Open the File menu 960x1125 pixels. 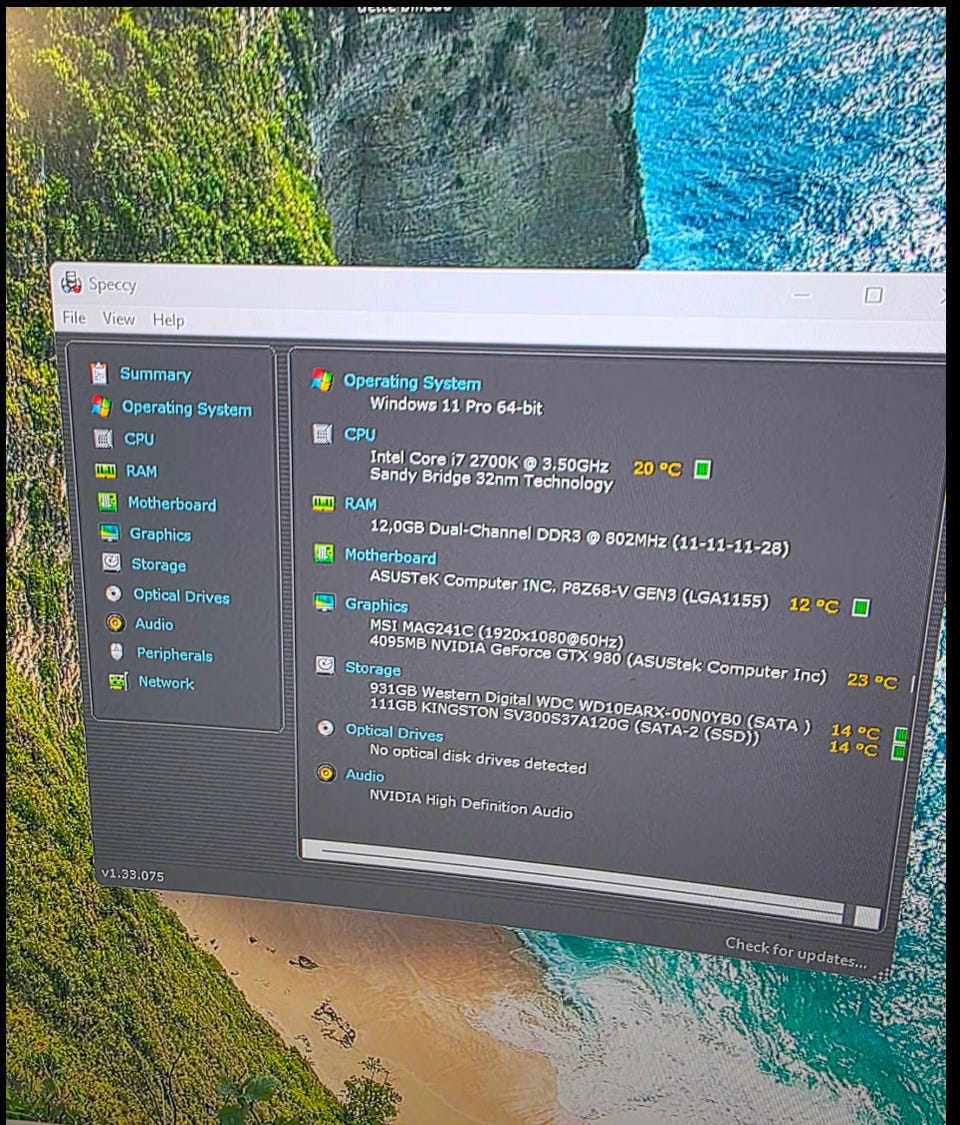pos(74,317)
